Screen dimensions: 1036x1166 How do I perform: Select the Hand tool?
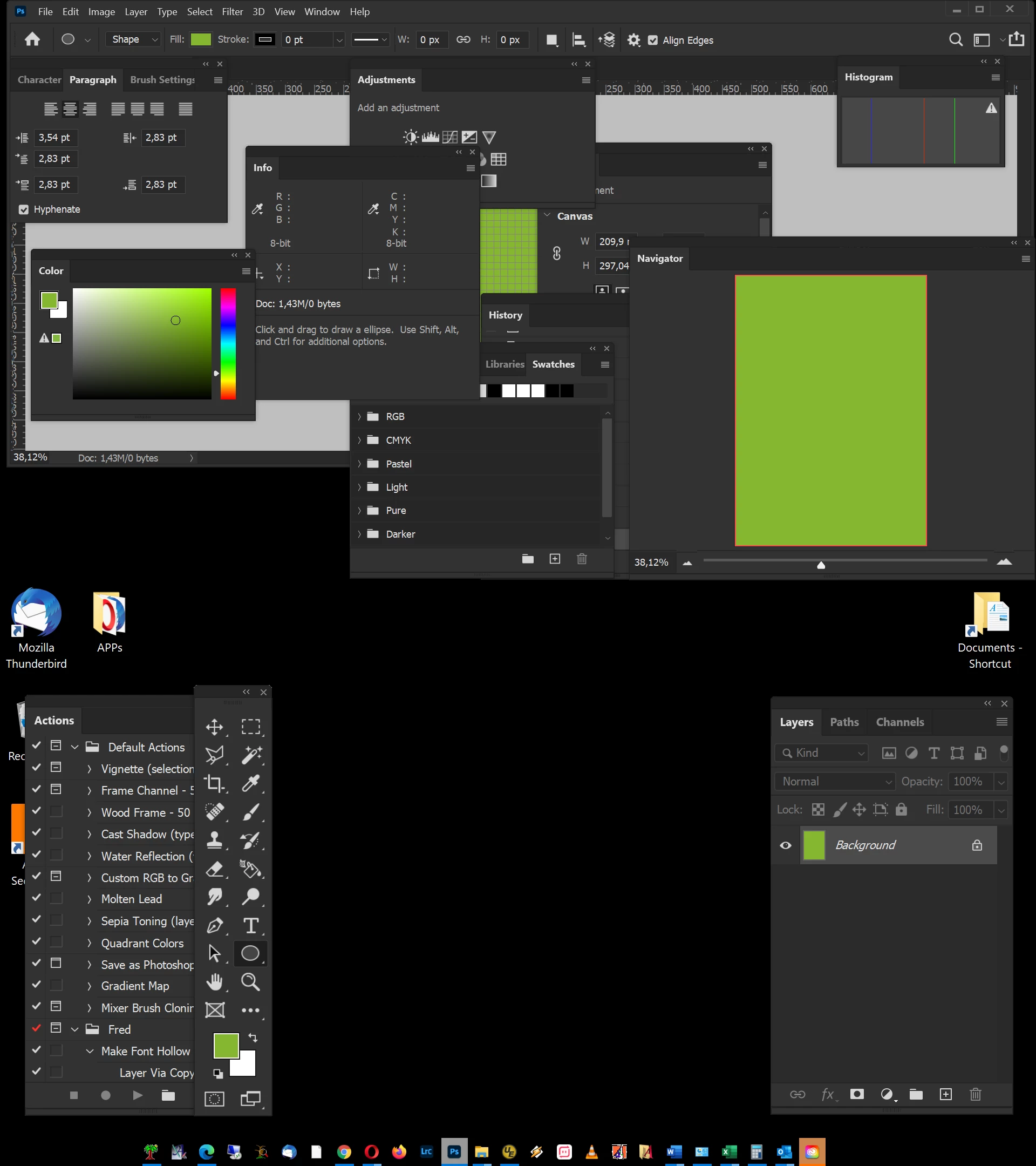[x=214, y=981]
